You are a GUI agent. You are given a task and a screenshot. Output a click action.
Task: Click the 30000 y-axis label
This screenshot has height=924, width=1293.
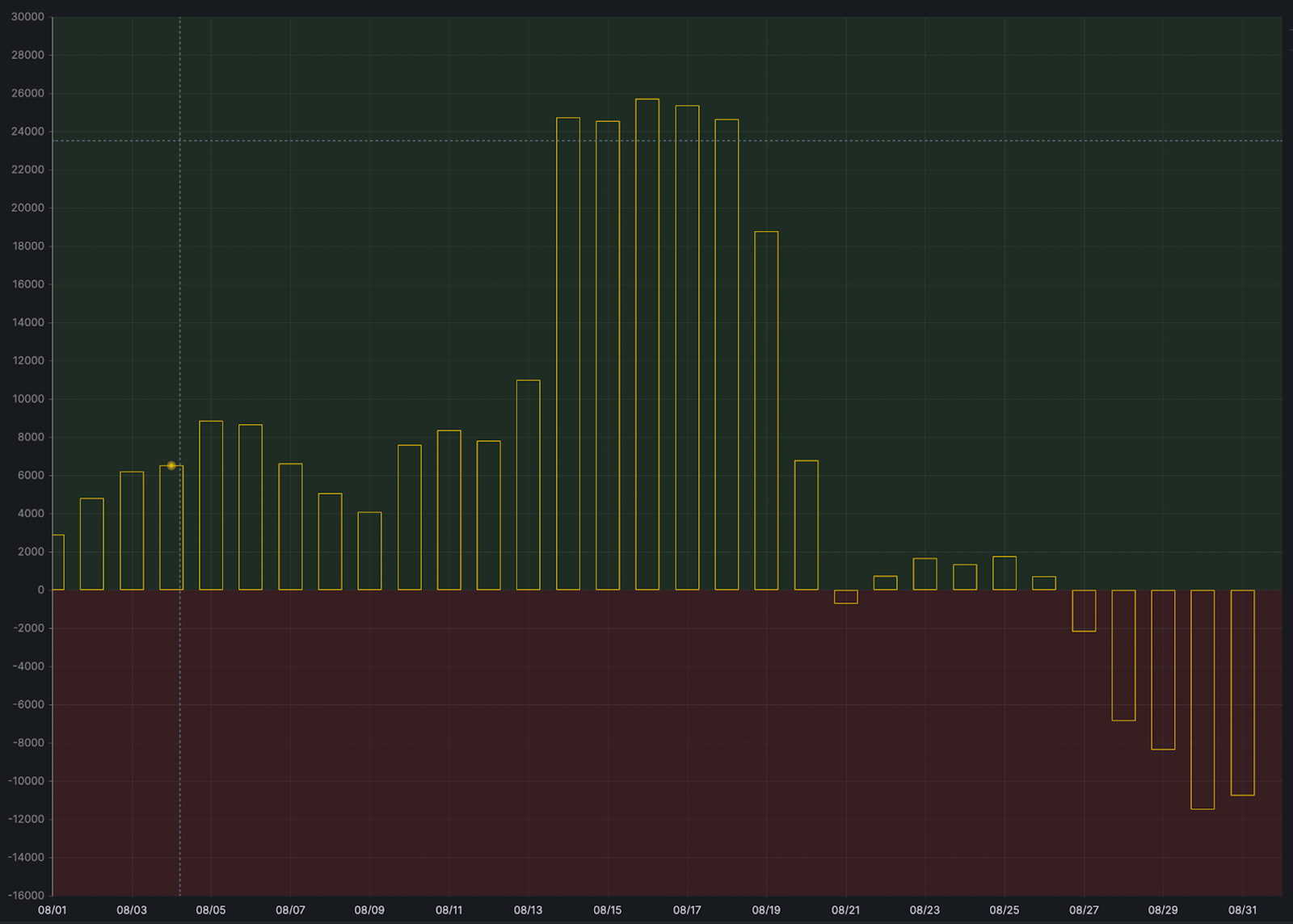click(x=27, y=17)
